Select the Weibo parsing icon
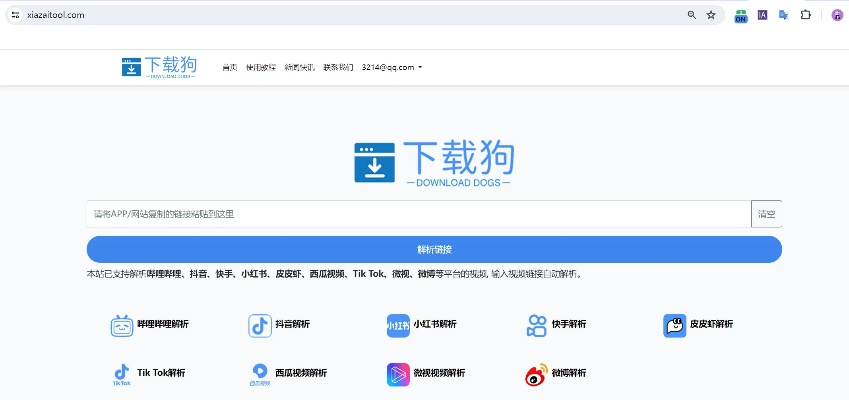The image size is (849, 400). [536, 374]
